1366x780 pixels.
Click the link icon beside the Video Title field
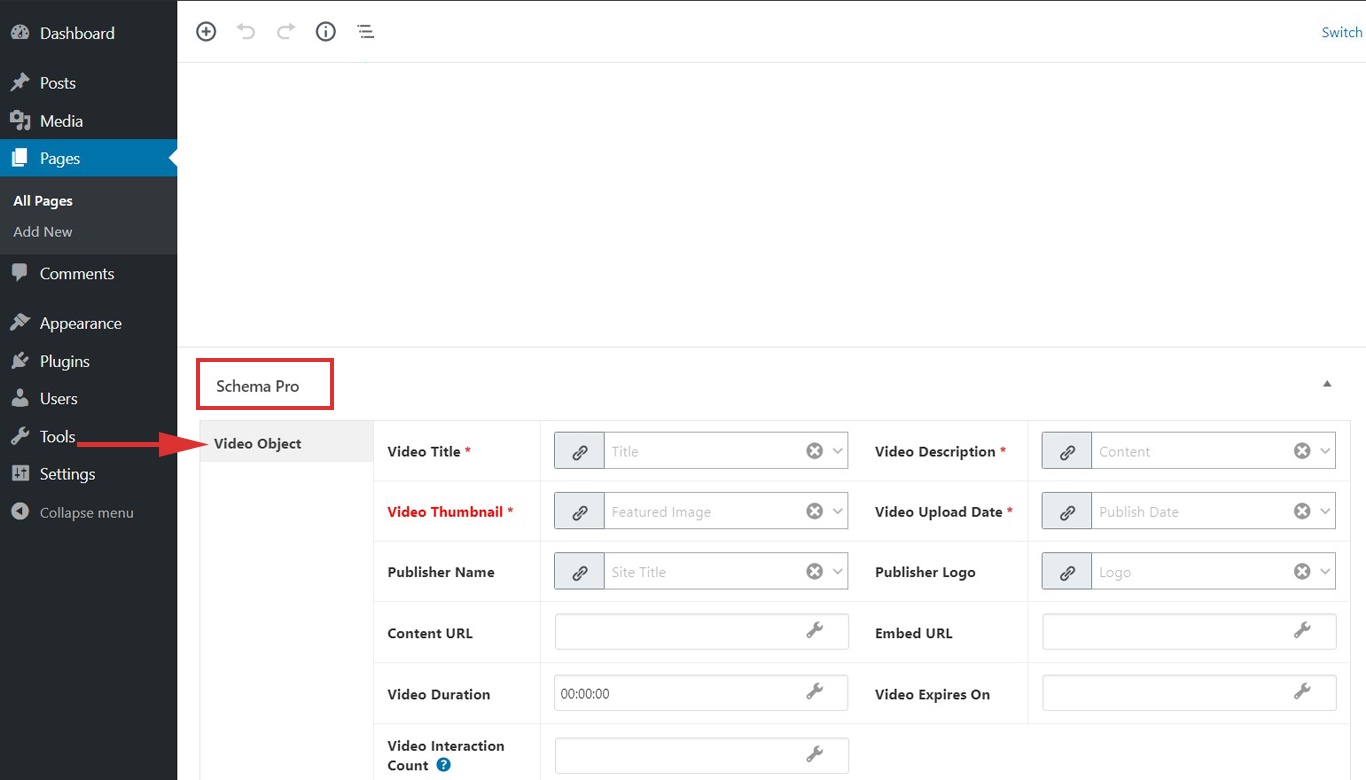click(579, 451)
